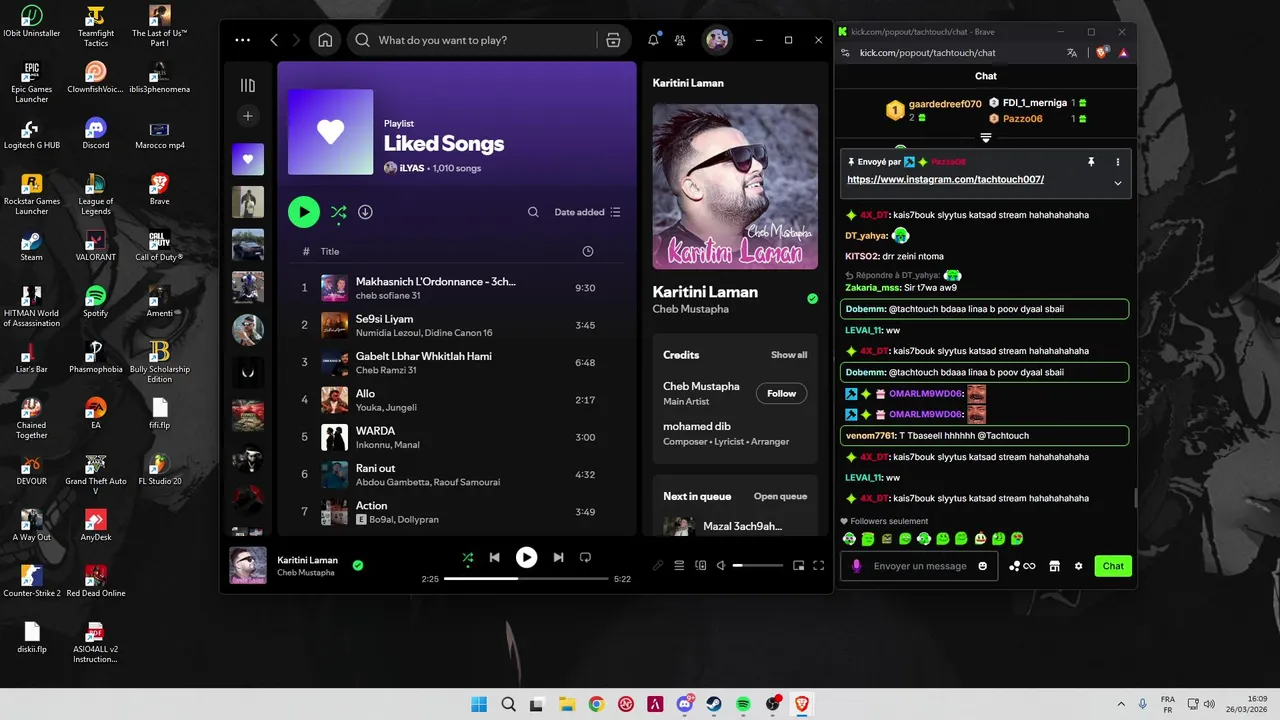This screenshot has width=1280, height=720.
Task: Open the Browse icon in search bar
Action: [613, 40]
